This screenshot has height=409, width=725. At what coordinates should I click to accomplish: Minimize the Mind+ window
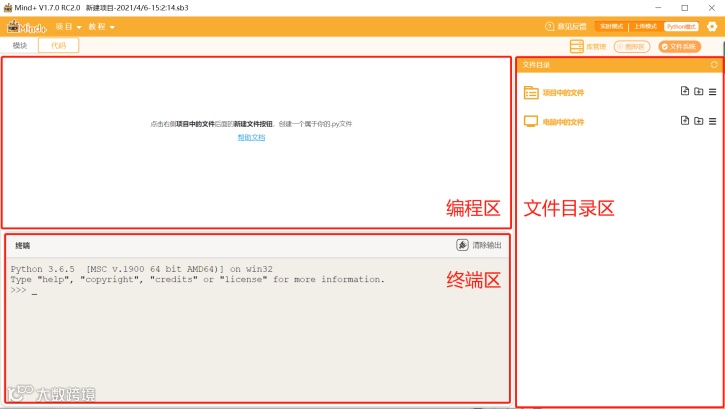[658, 8]
